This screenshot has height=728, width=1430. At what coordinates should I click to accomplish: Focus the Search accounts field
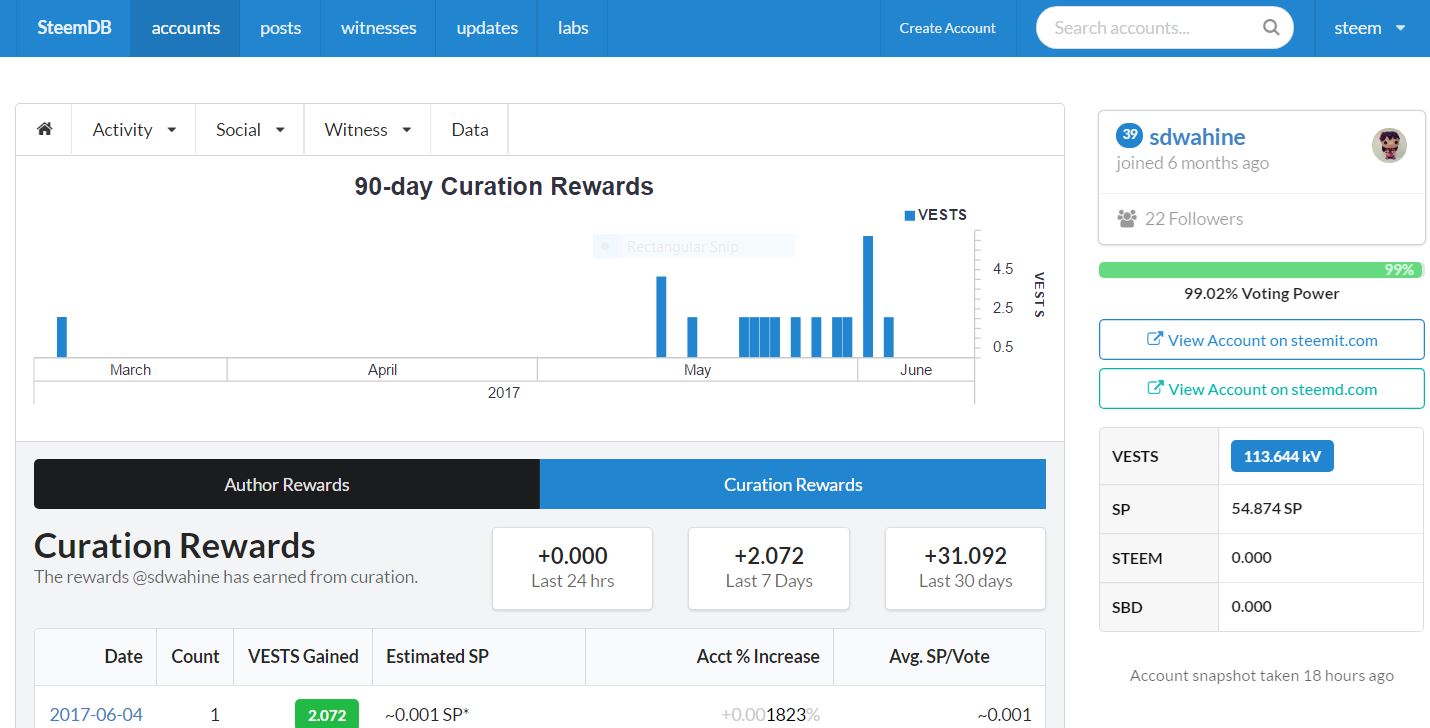[x=1164, y=28]
